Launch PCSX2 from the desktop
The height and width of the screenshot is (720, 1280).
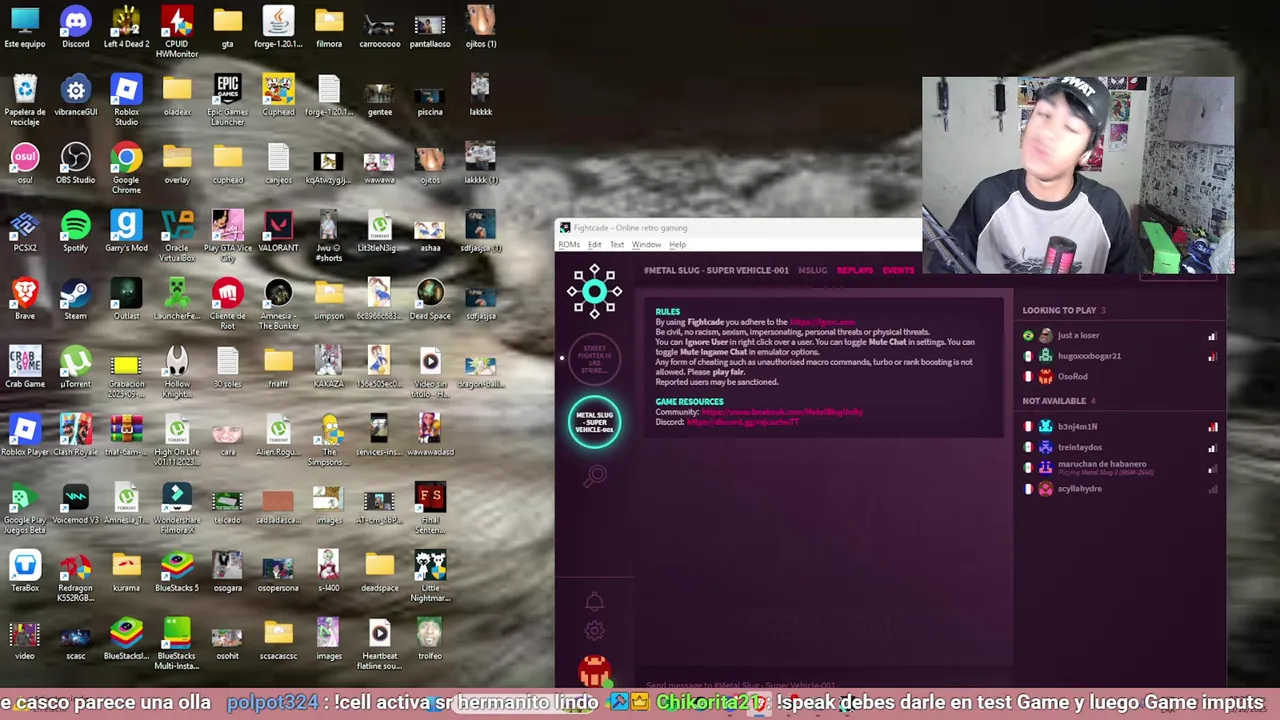(x=25, y=232)
